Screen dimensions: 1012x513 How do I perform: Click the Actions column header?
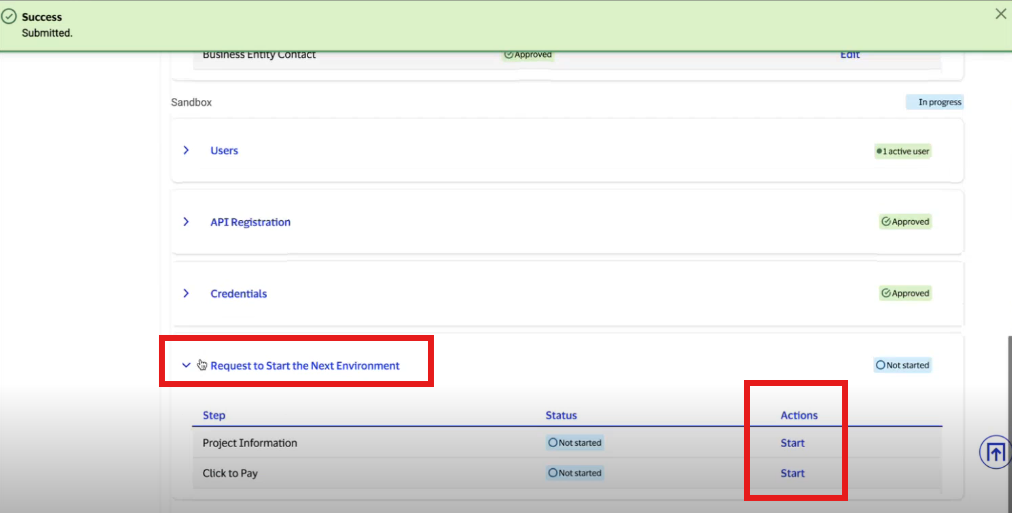(x=799, y=416)
